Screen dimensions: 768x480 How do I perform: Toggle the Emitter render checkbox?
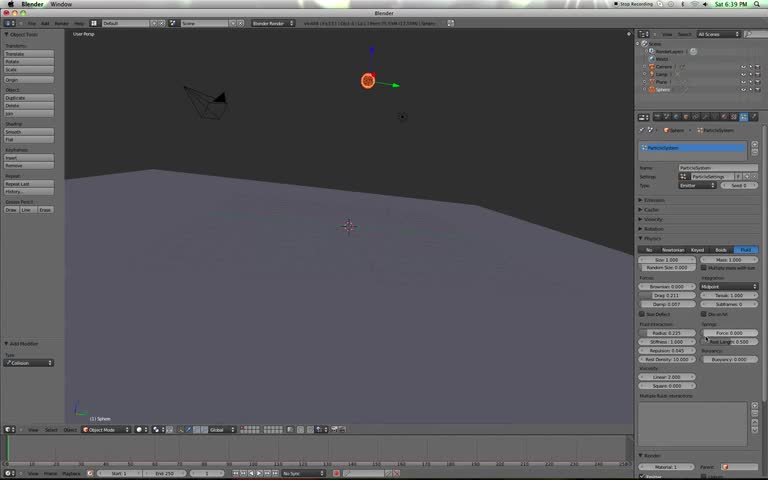coord(642,477)
